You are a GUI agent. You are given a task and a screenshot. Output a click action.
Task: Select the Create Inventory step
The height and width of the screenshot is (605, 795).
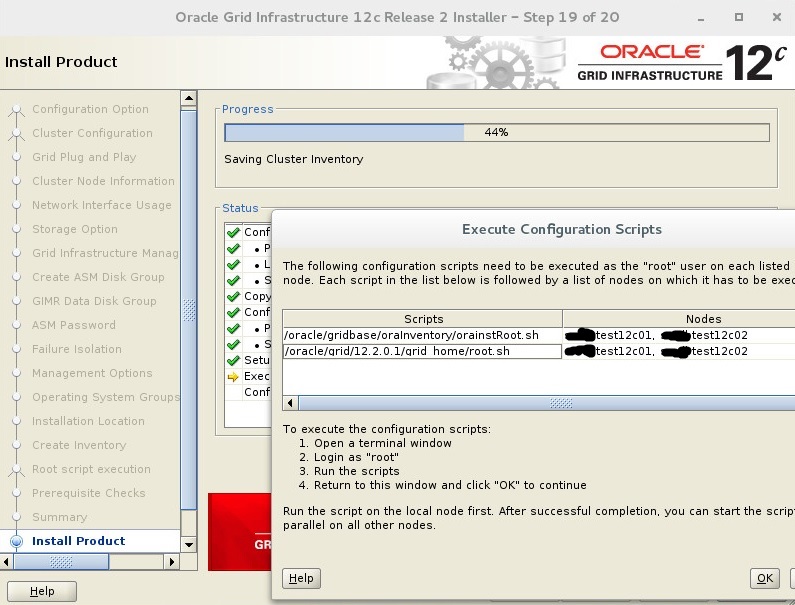tap(79, 445)
